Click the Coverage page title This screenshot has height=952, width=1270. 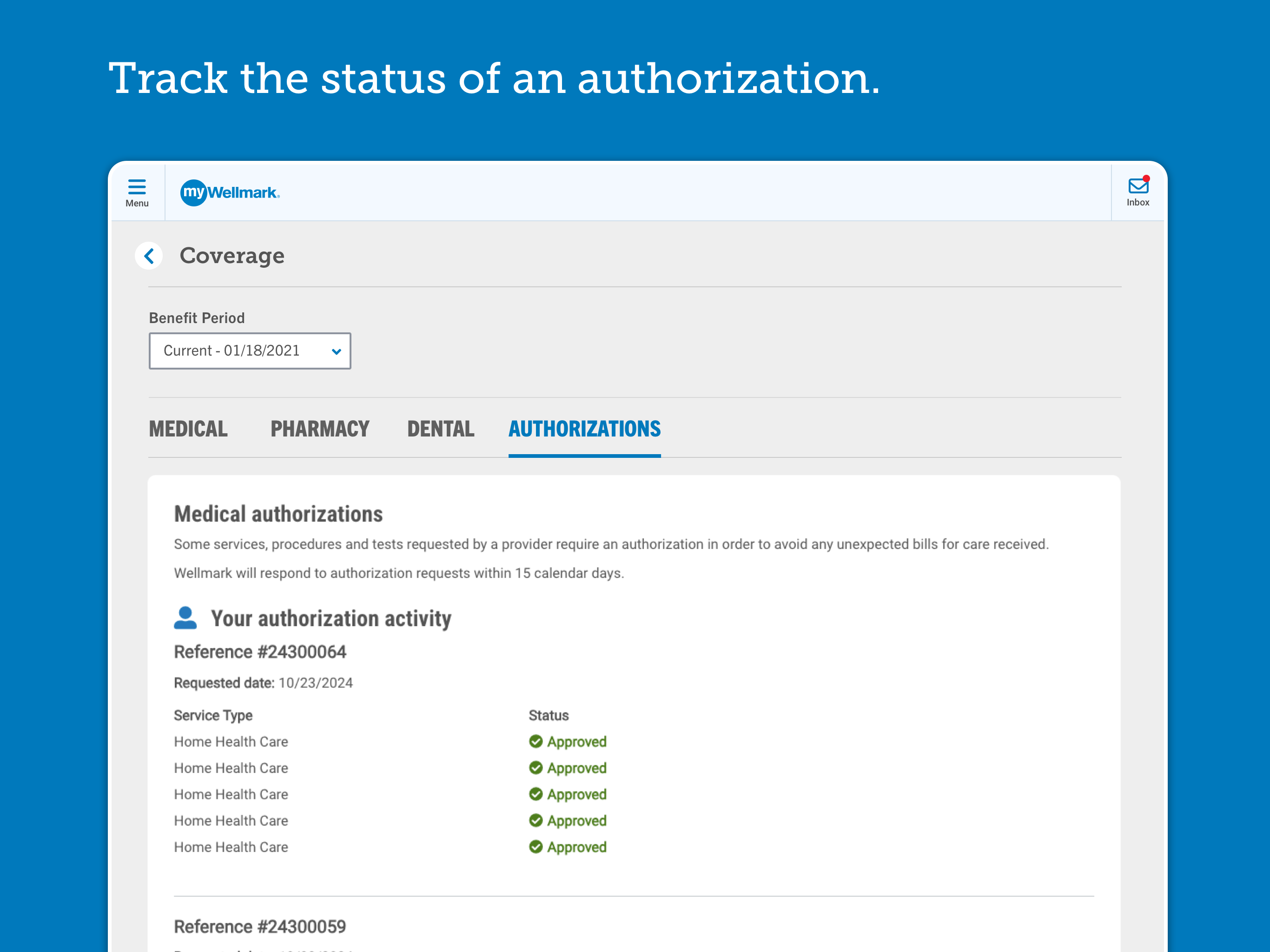tap(232, 256)
